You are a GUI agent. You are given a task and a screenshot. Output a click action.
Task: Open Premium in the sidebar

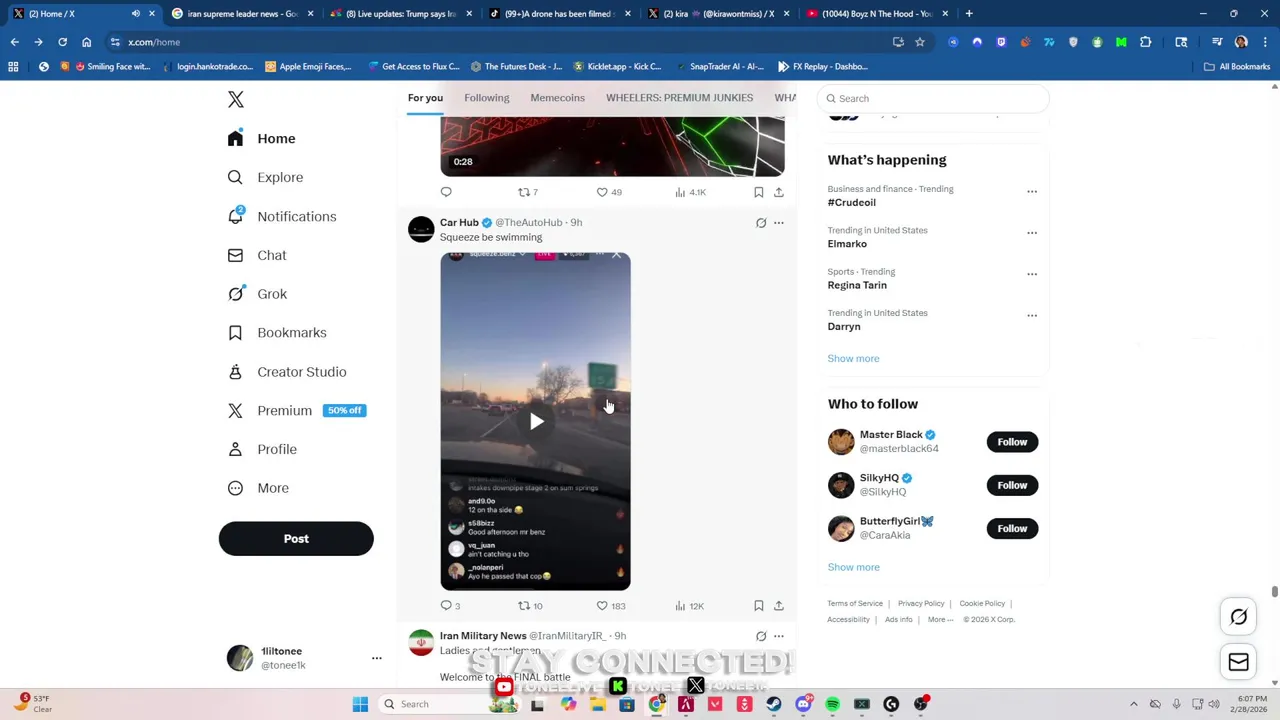296,410
